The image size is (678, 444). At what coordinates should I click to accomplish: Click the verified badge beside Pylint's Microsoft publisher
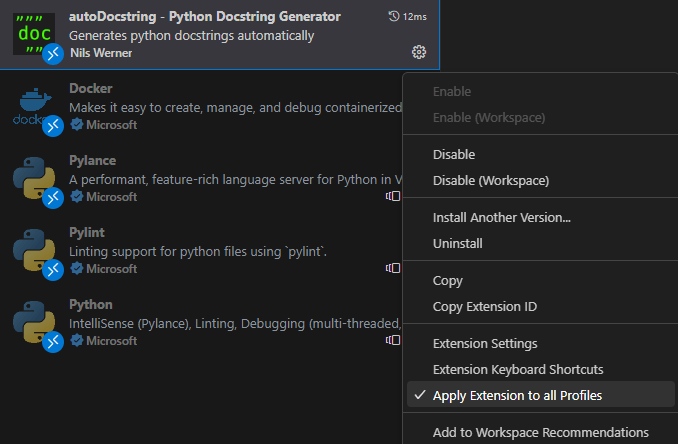tap(77, 268)
